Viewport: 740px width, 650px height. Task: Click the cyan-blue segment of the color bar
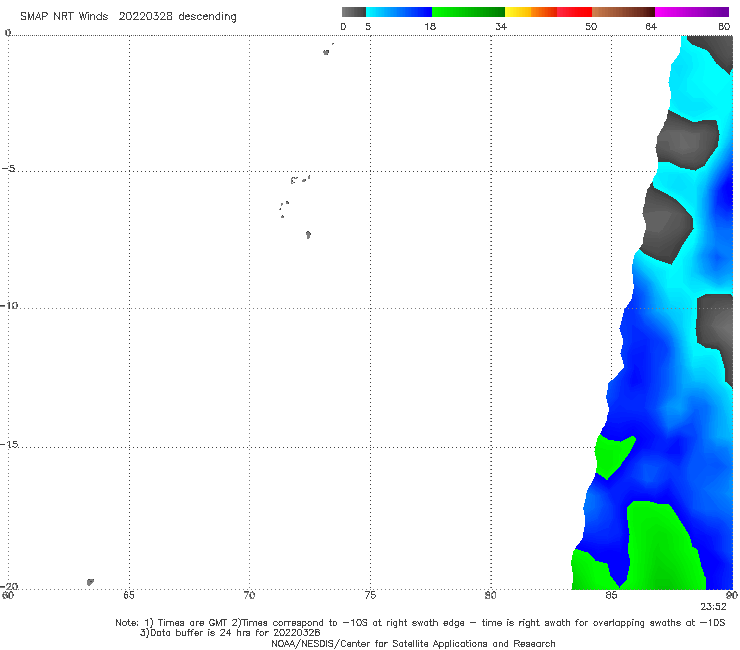click(399, 12)
